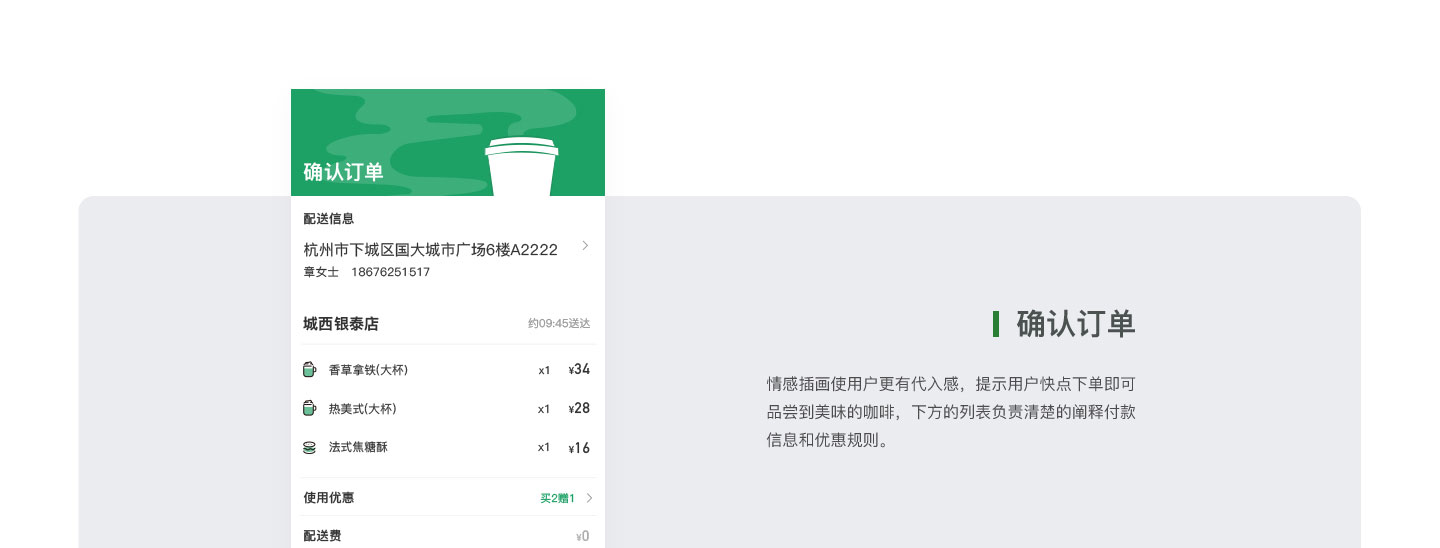
Task: Click the ¥34 price of vanilla latte
Action: (x=579, y=370)
